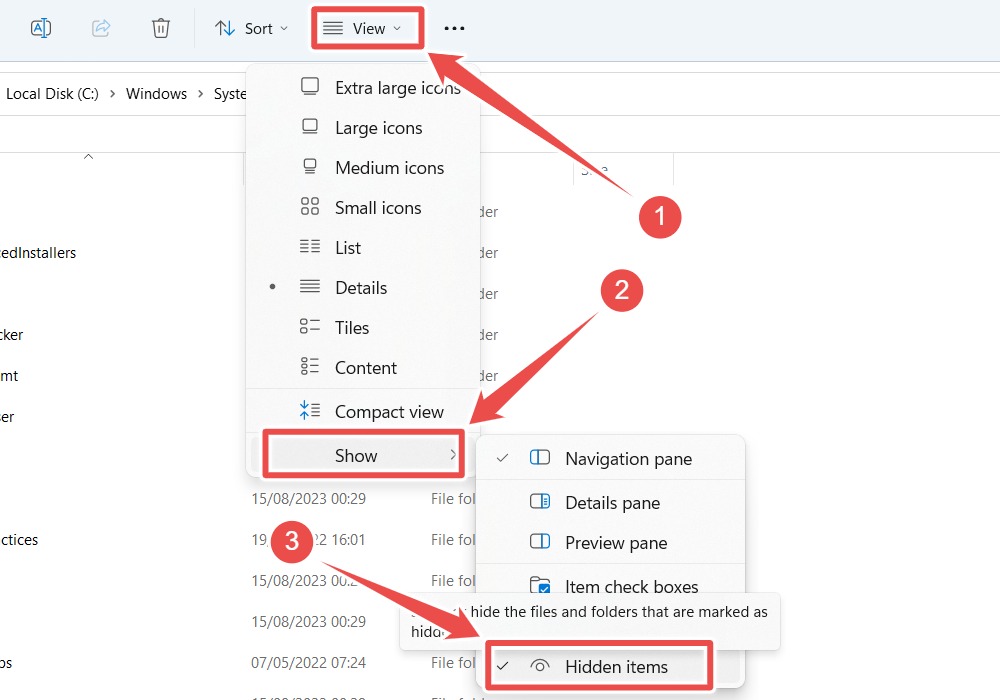Screen dimensions: 1000x700
Task: Collapse the list with the up chevron
Action: [88, 156]
